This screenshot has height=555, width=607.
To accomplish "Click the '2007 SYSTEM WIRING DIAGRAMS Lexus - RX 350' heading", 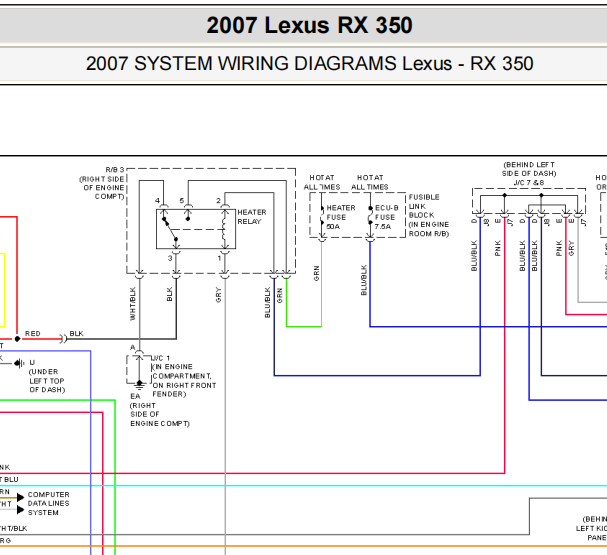I will point(309,63).
